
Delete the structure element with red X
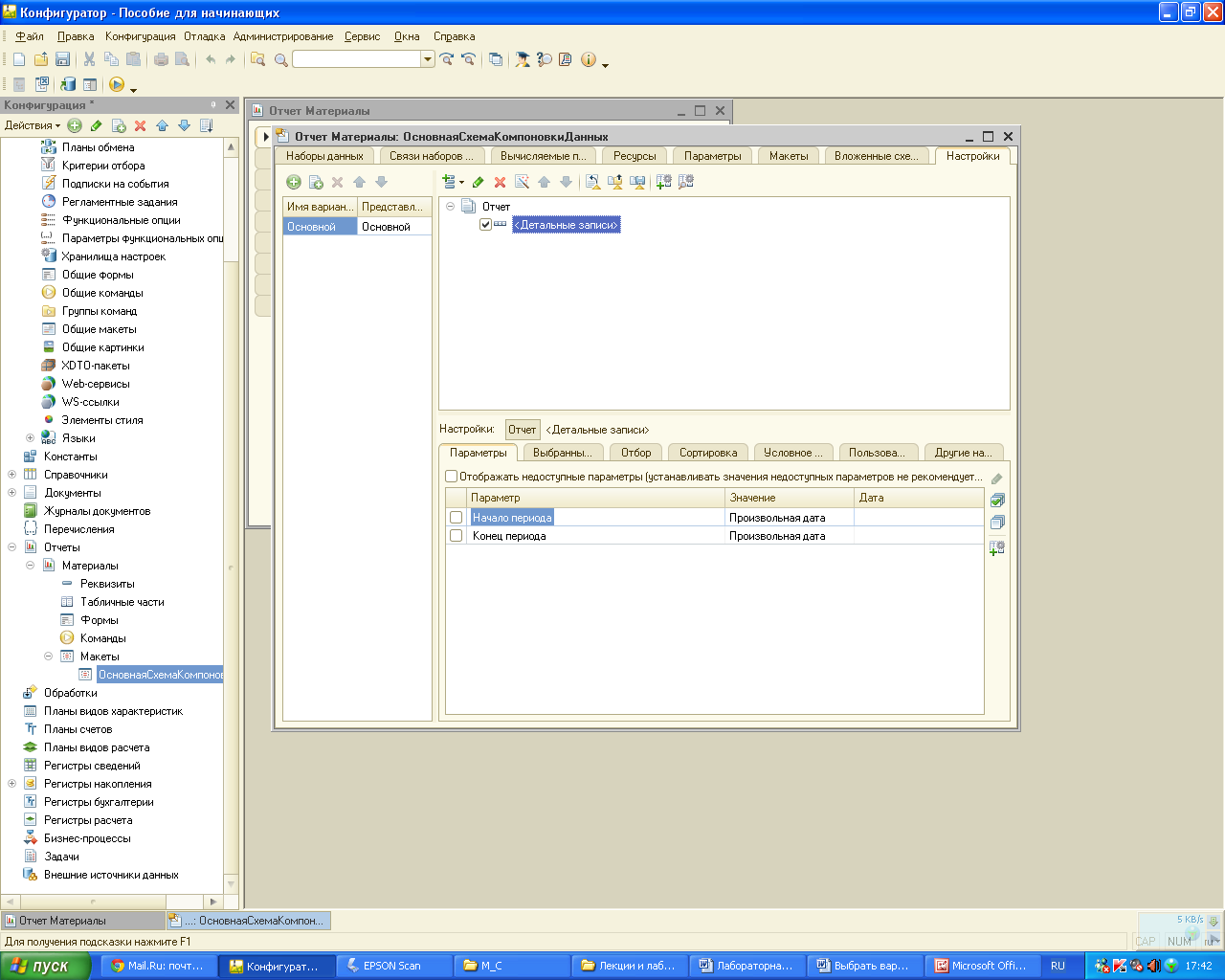(x=500, y=182)
